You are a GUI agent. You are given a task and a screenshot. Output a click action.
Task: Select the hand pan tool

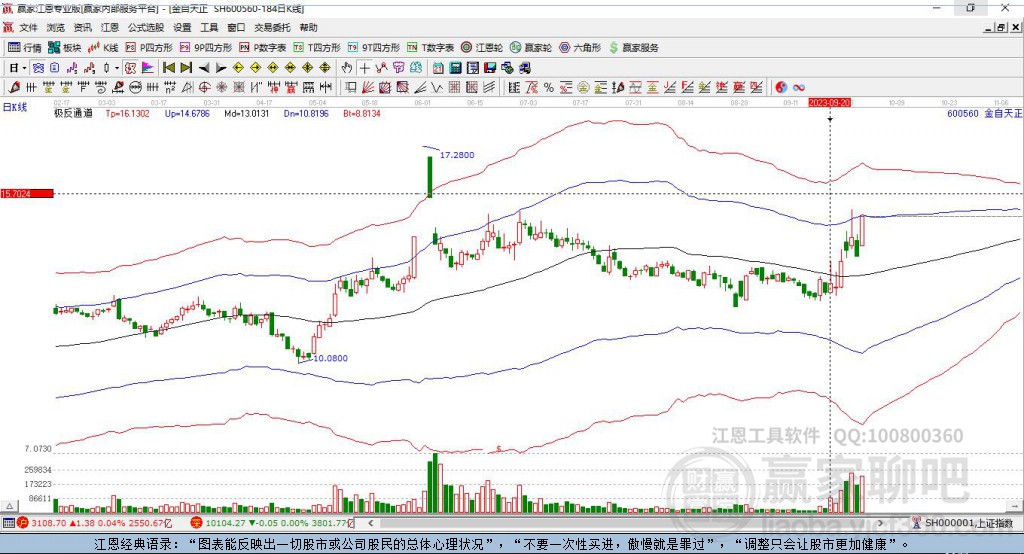[x=346, y=68]
